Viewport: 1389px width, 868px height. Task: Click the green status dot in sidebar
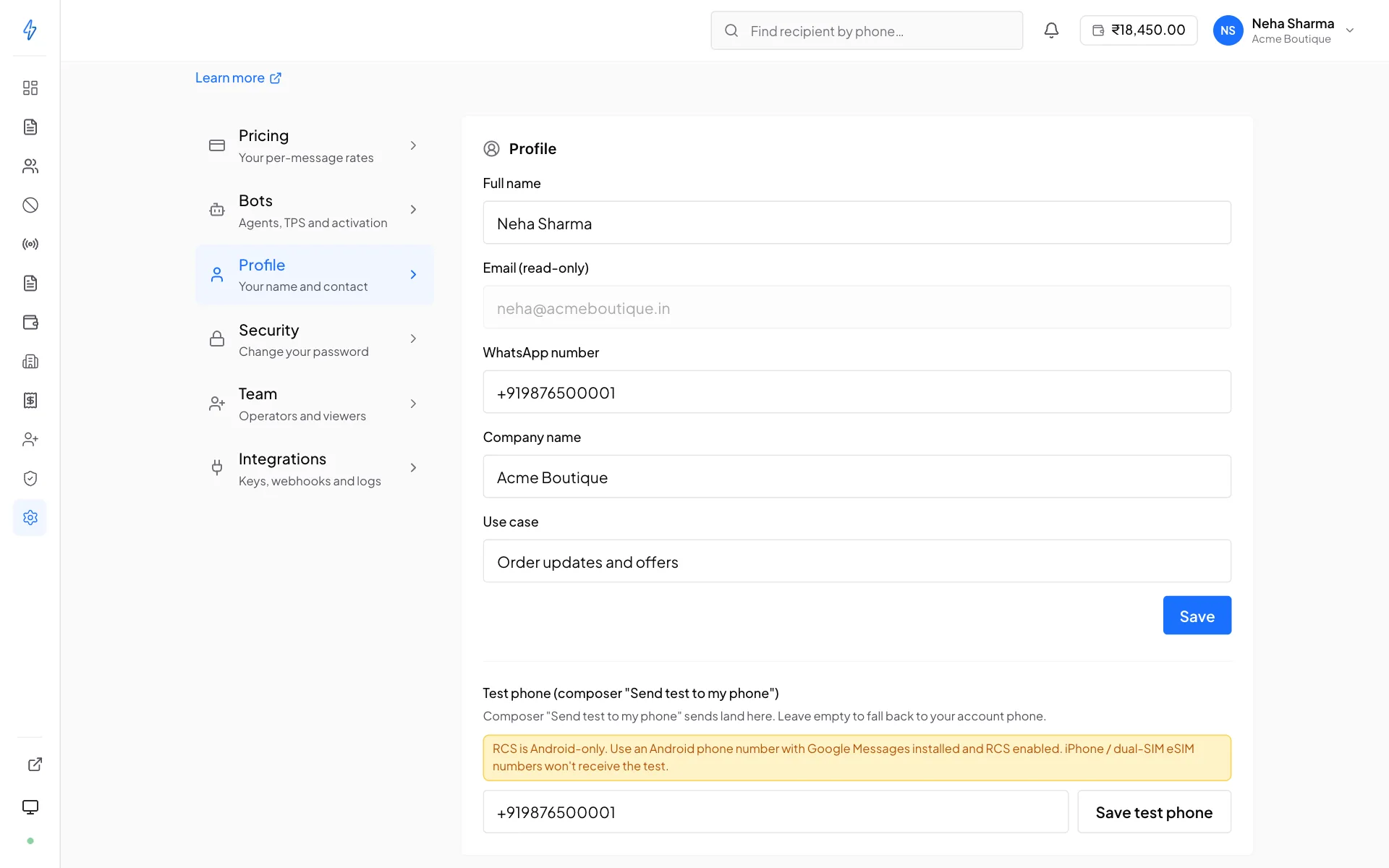[30, 841]
